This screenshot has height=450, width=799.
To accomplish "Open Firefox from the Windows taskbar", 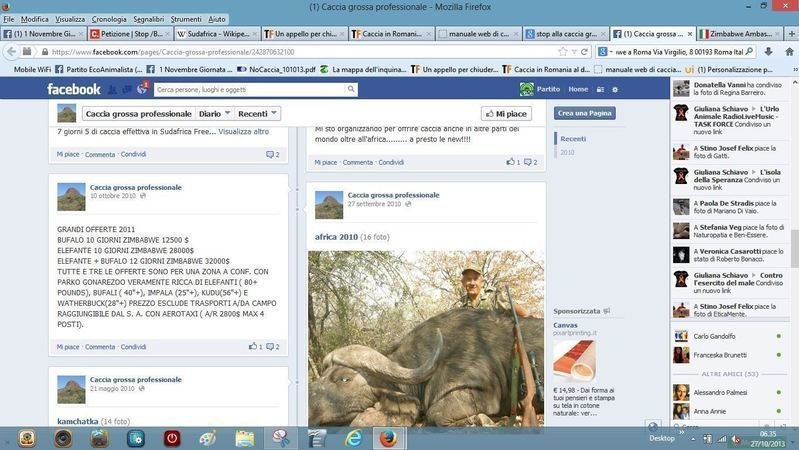I will tap(387, 438).
